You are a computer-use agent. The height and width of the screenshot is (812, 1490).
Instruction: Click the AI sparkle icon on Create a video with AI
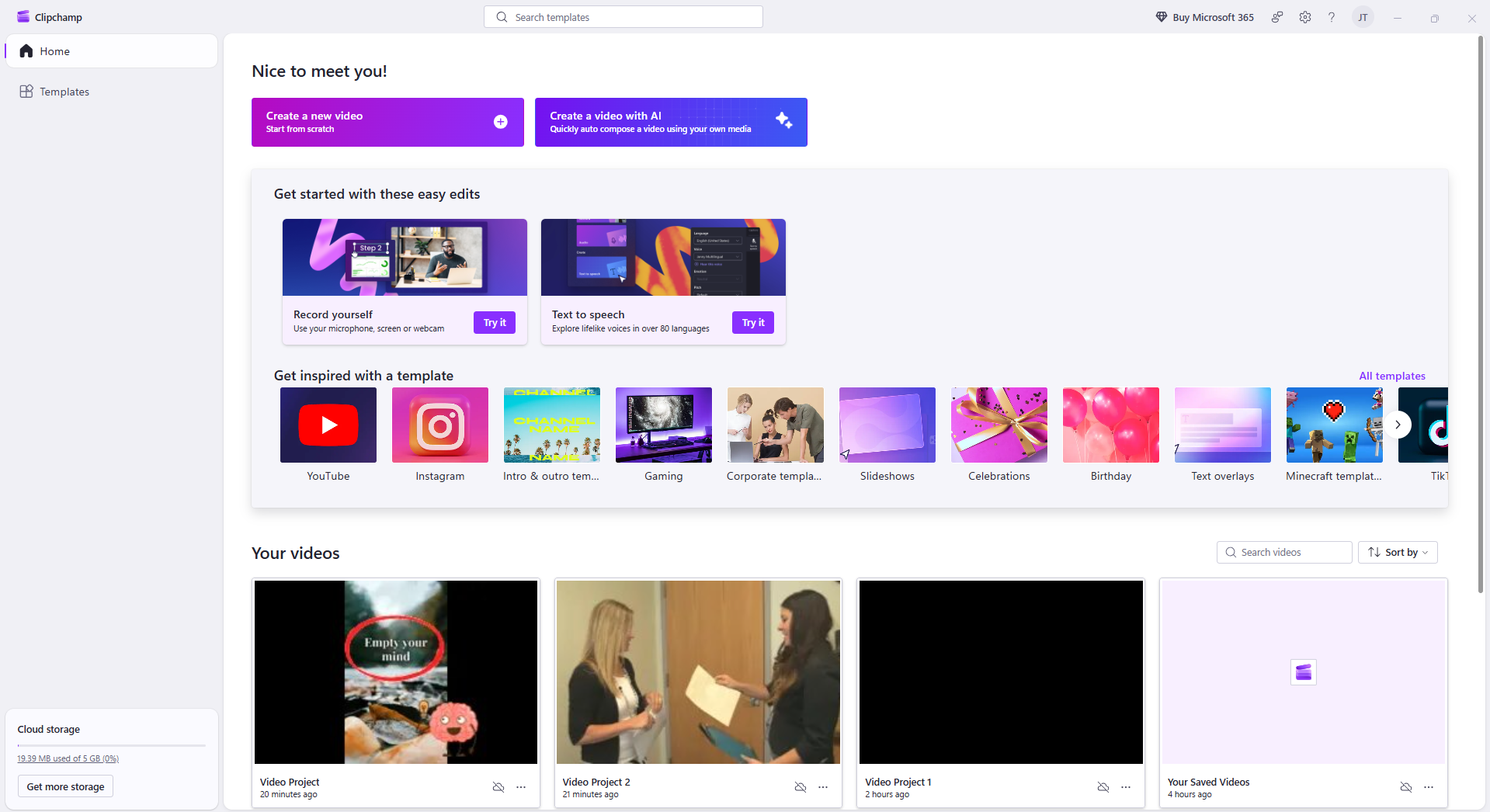(x=784, y=120)
